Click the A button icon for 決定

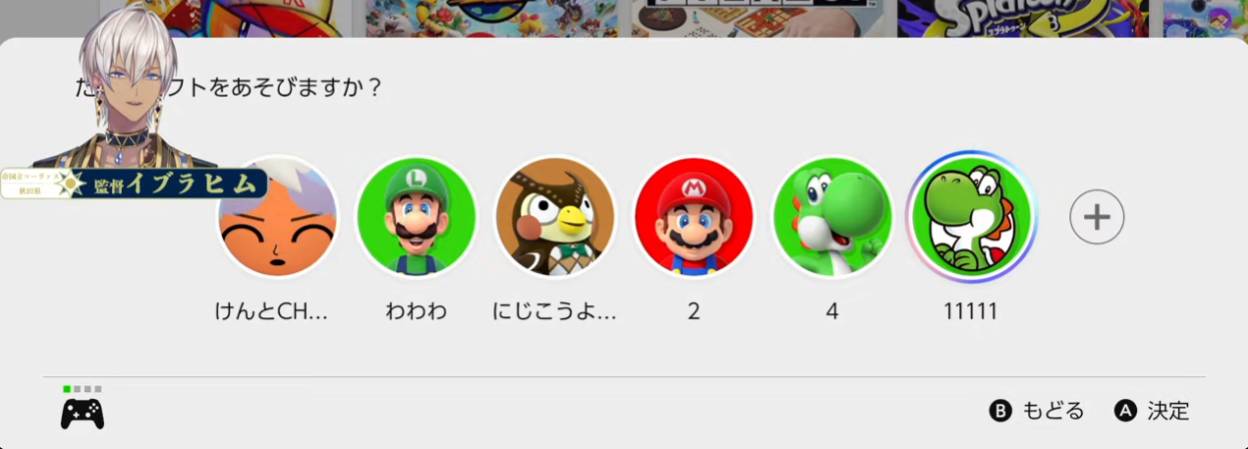tap(1126, 411)
